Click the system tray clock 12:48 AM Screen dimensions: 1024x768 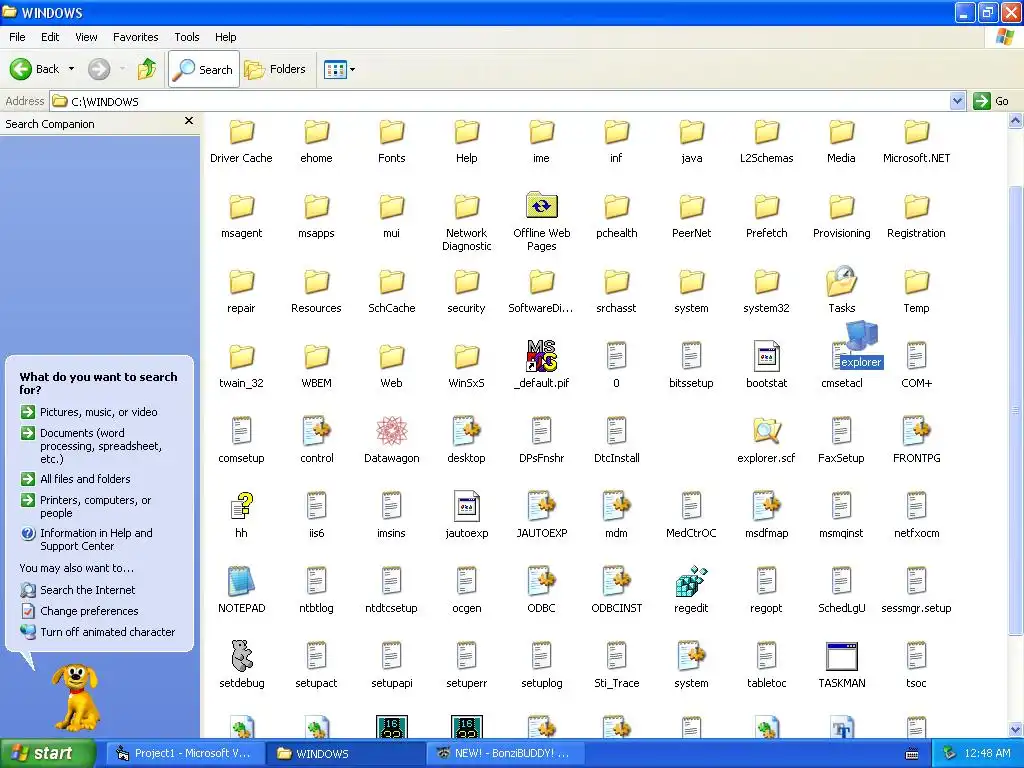[987, 753]
